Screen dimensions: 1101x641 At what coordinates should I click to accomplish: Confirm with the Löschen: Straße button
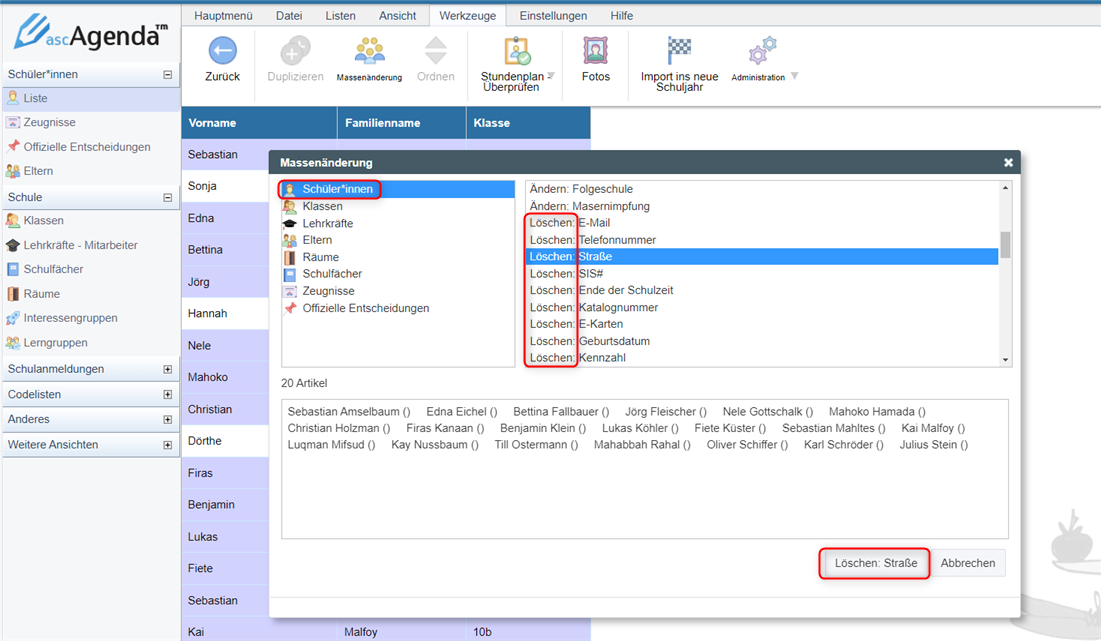pyautogui.click(x=876, y=563)
